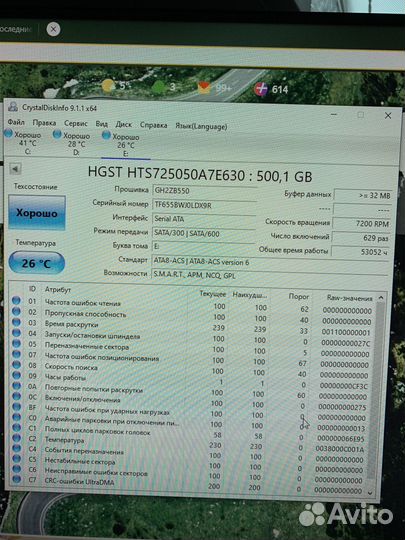
Task: Click status icon for Нестабильные сектора
Action: pyautogui.click(x=16, y=458)
